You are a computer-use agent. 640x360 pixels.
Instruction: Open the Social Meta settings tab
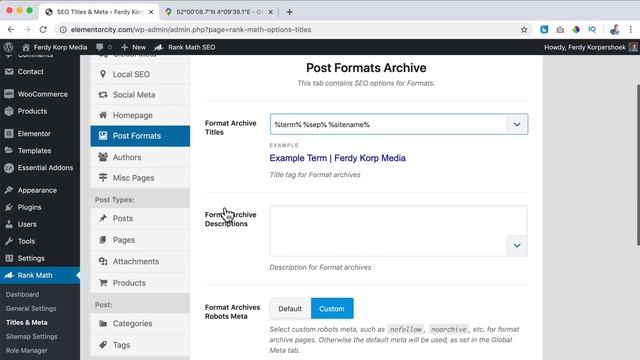point(140,95)
